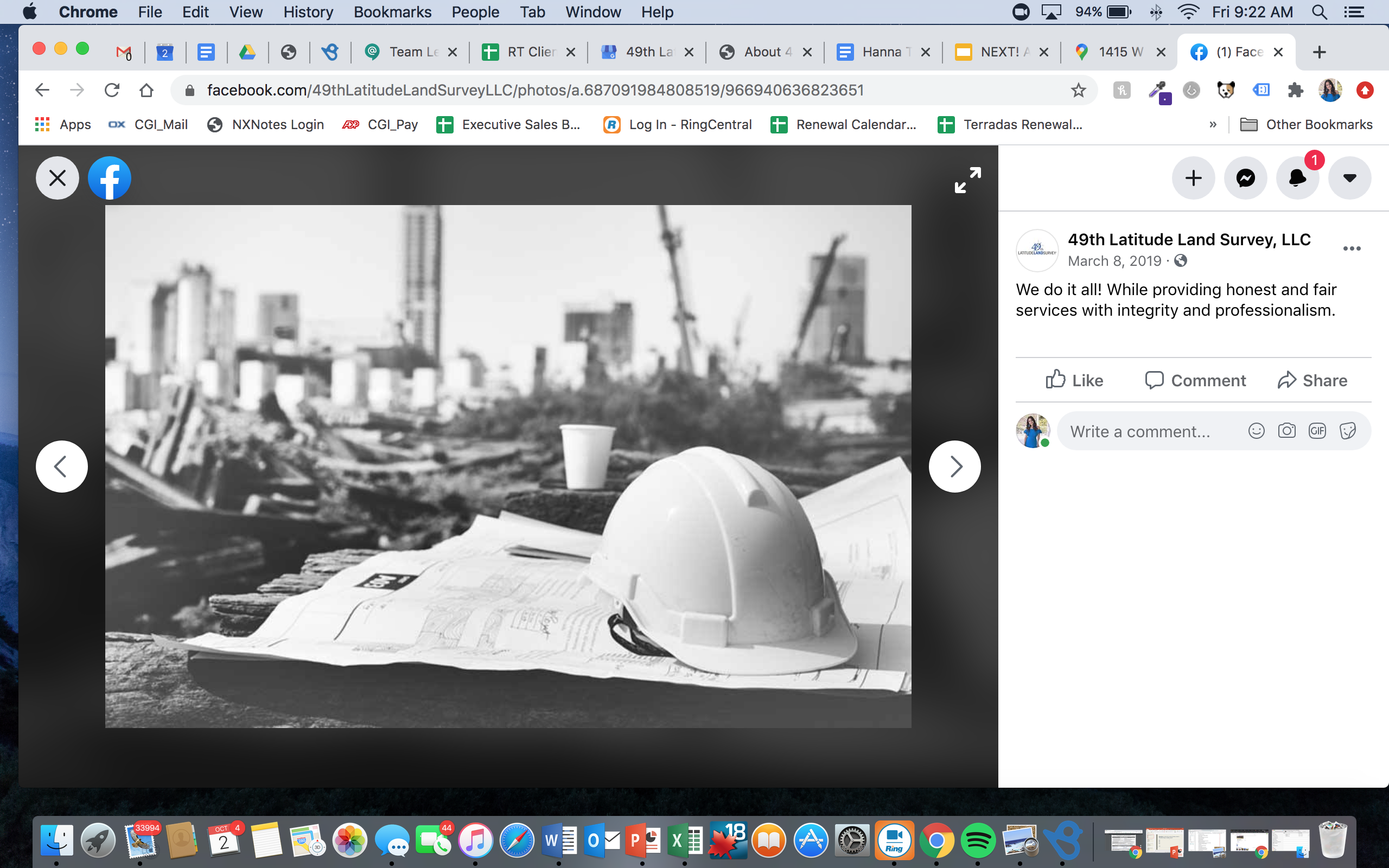Screen dimensions: 1389x868
Task: Go back in Chrome
Action: point(42,90)
